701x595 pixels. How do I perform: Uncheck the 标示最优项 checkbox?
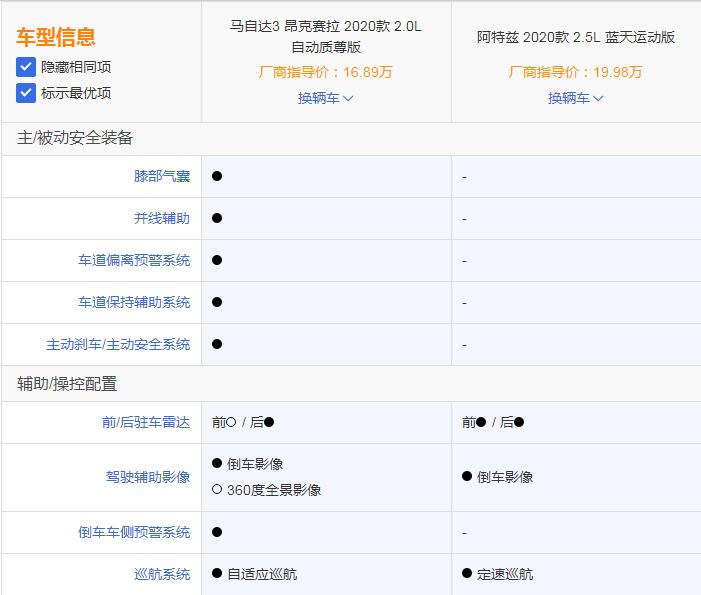coord(26,93)
